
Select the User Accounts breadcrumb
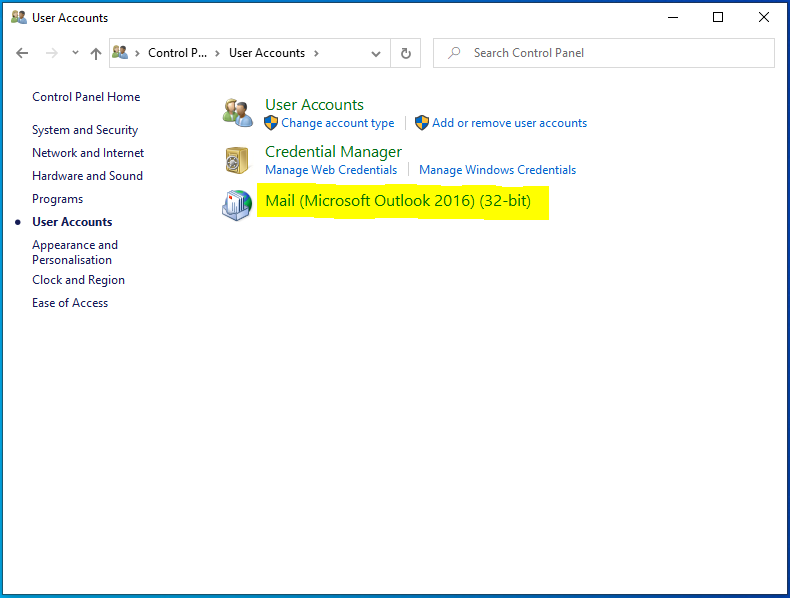(x=267, y=53)
